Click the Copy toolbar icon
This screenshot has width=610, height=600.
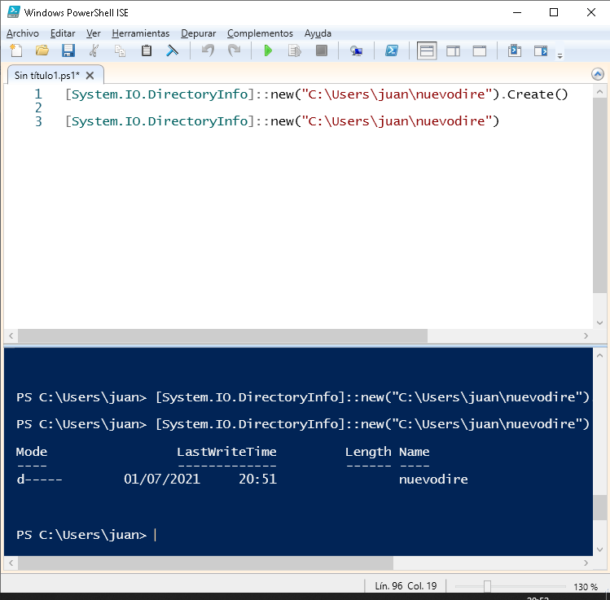pyautogui.click(x=120, y=51)
